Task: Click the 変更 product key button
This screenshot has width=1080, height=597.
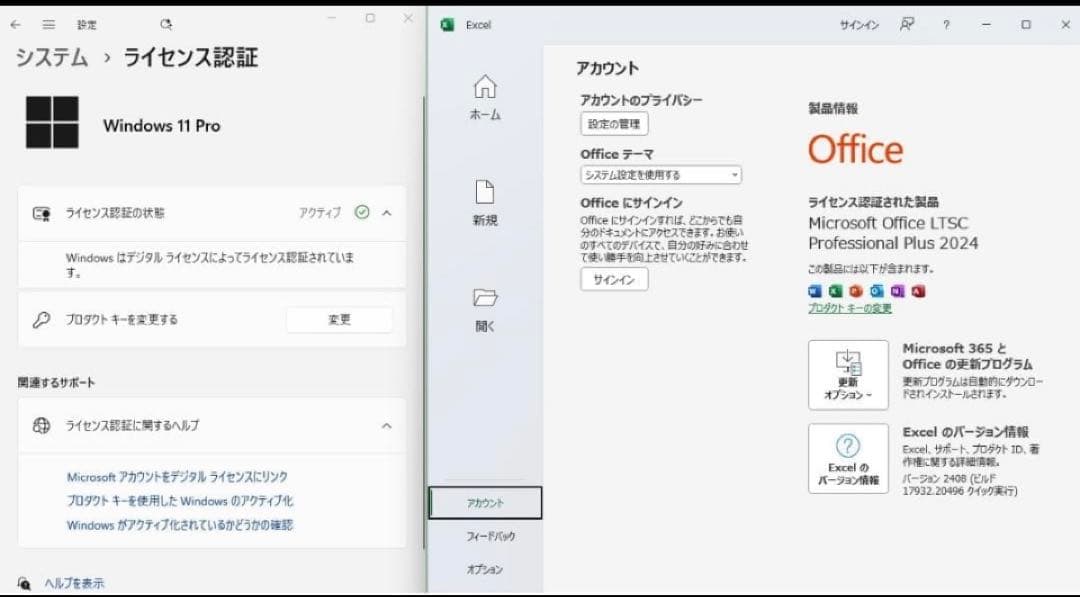Action: tap(340, 320)
